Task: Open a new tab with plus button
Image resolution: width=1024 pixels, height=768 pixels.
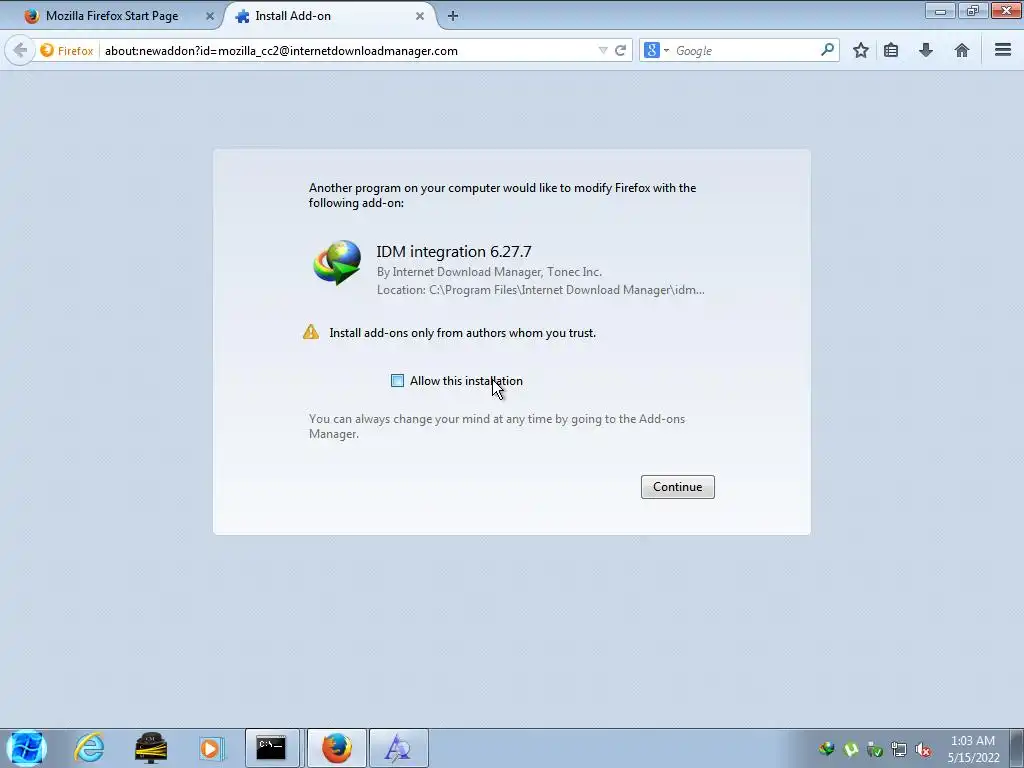Action: [453, 16]
